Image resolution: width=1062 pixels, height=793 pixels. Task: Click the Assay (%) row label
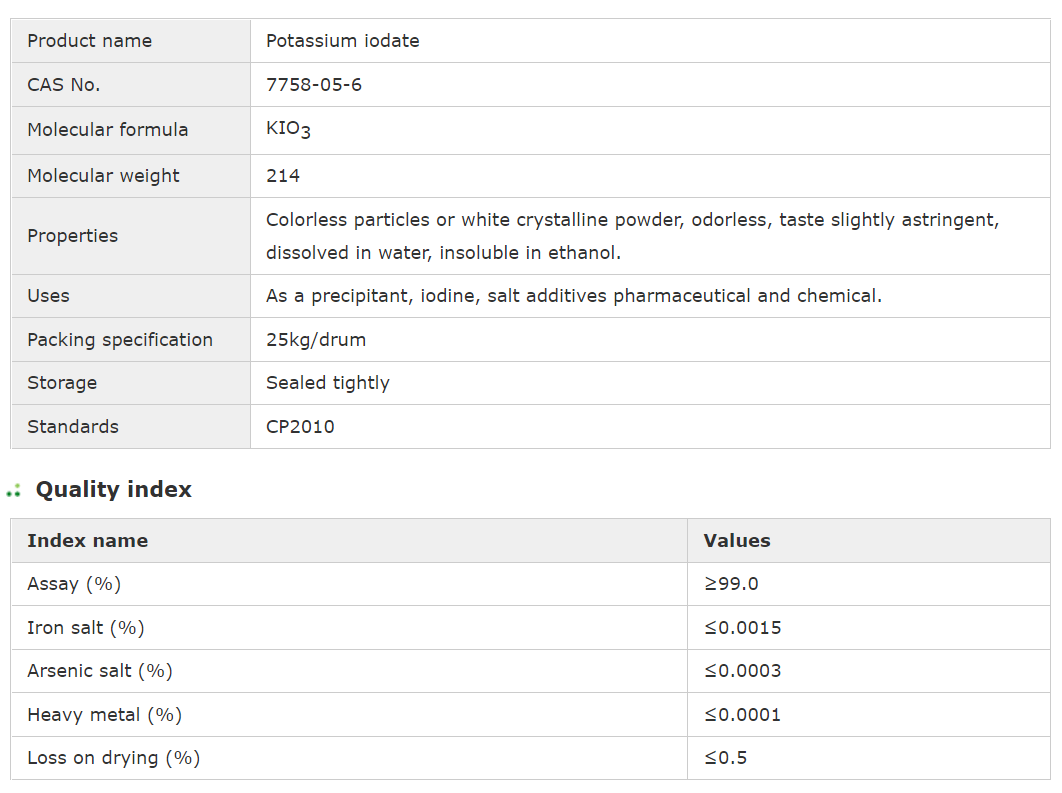[74, 584]
